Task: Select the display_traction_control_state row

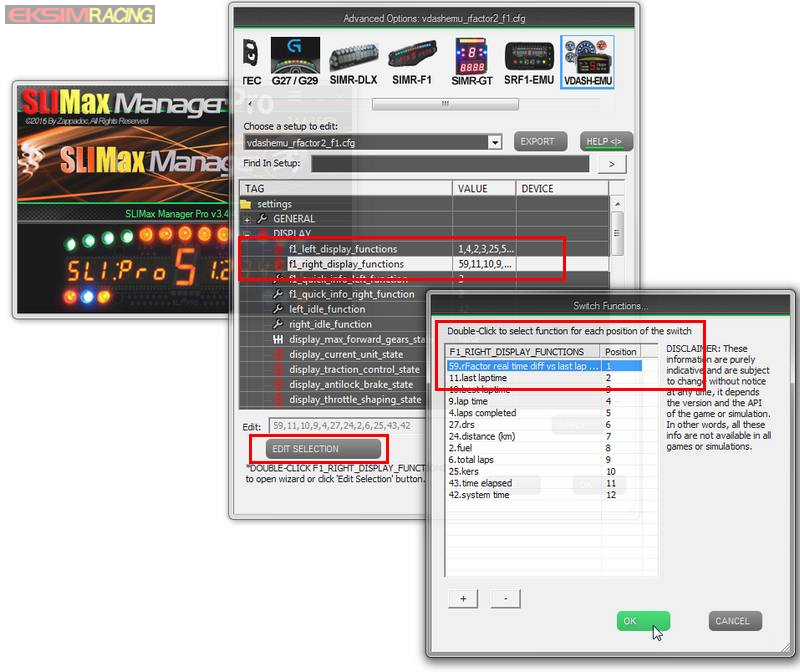Action: pos(334,369)
